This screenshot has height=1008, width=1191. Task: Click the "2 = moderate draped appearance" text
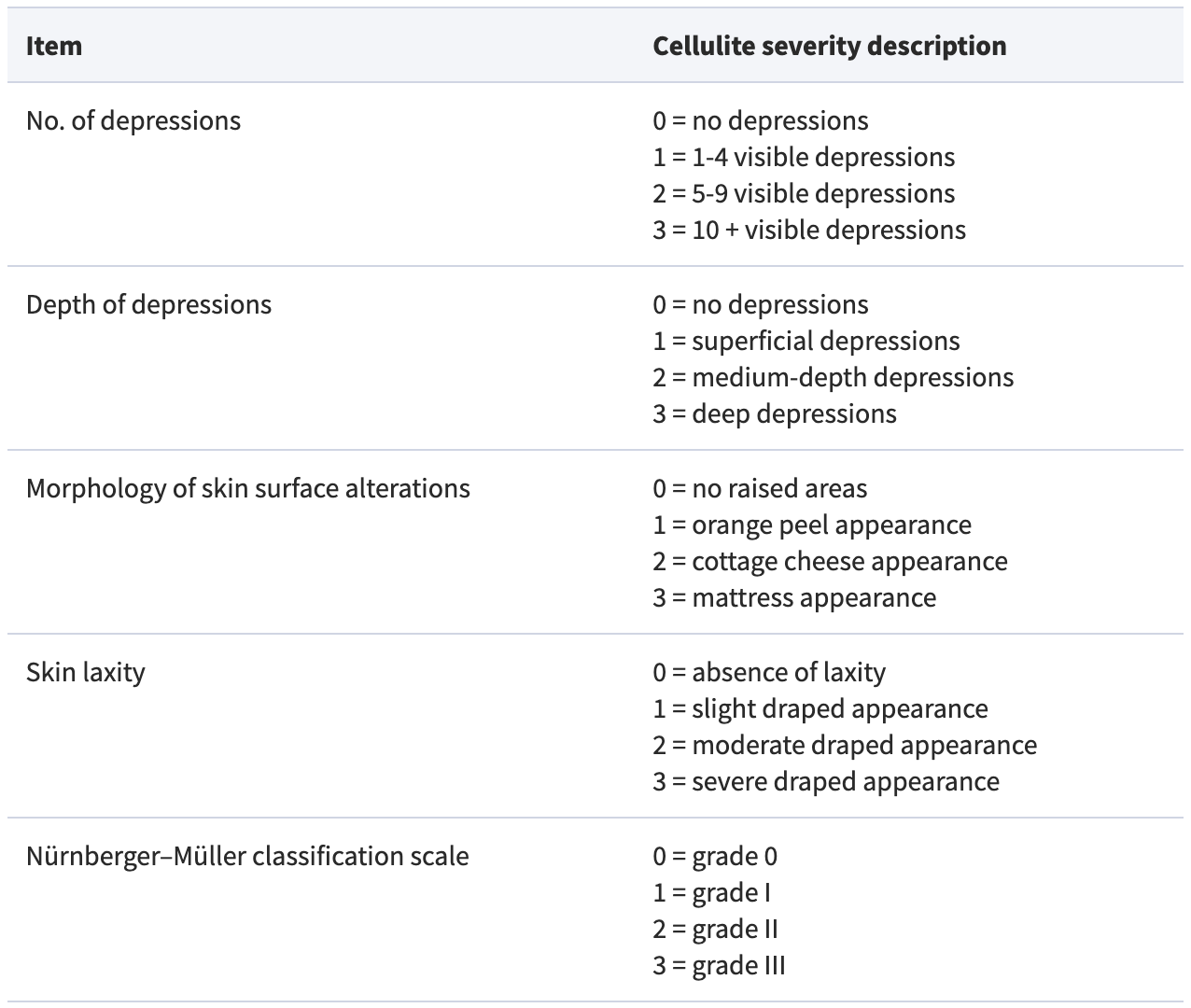845,745
